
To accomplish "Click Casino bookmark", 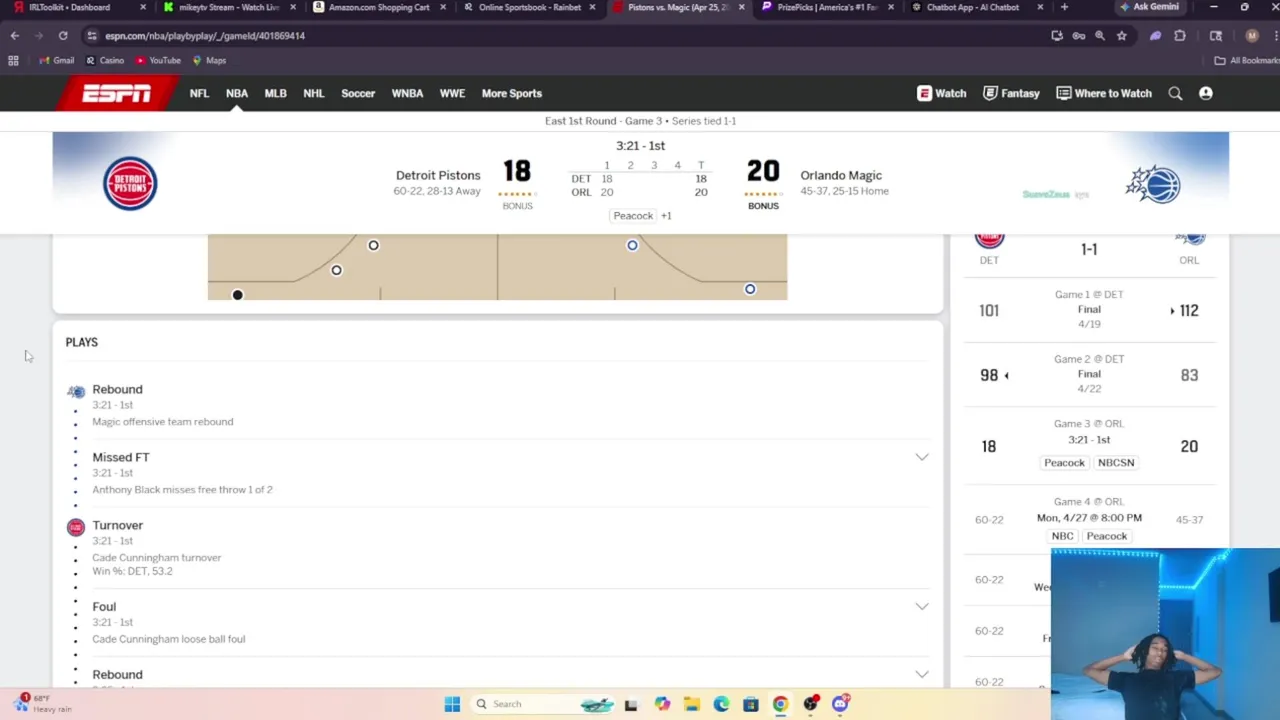I will 104,60.
